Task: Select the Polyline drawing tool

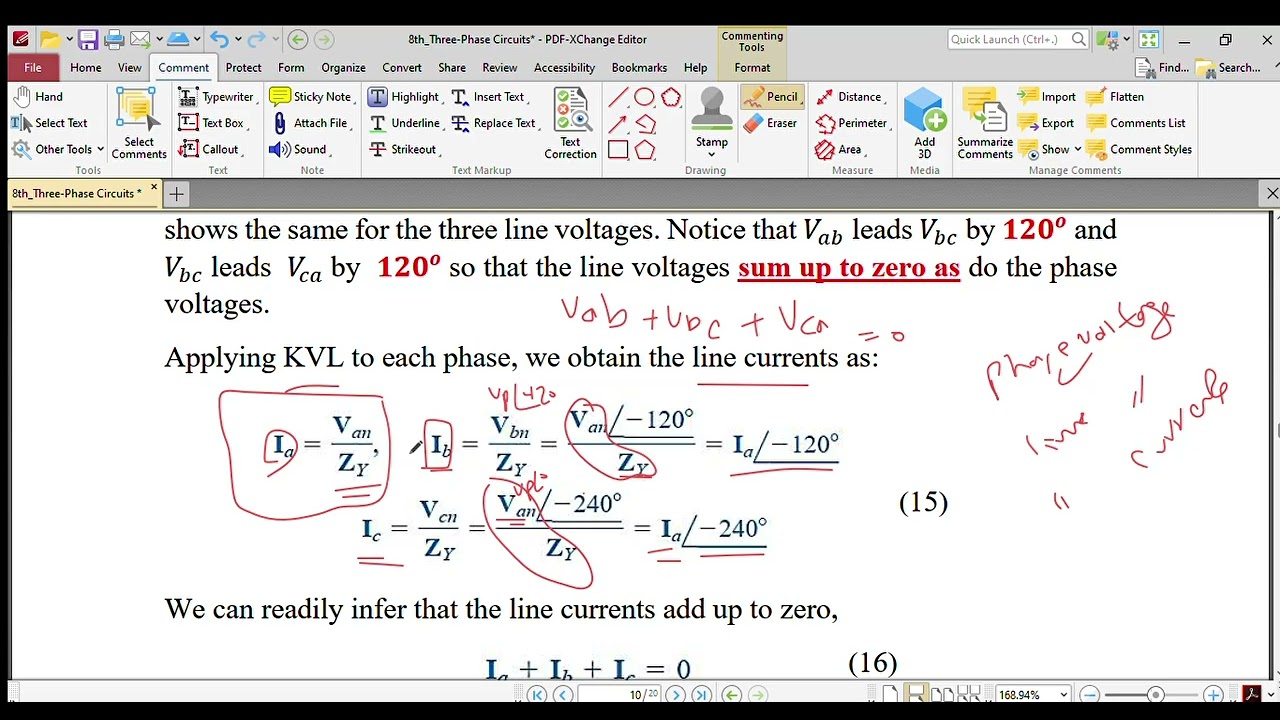Action: tap(645, 124)
